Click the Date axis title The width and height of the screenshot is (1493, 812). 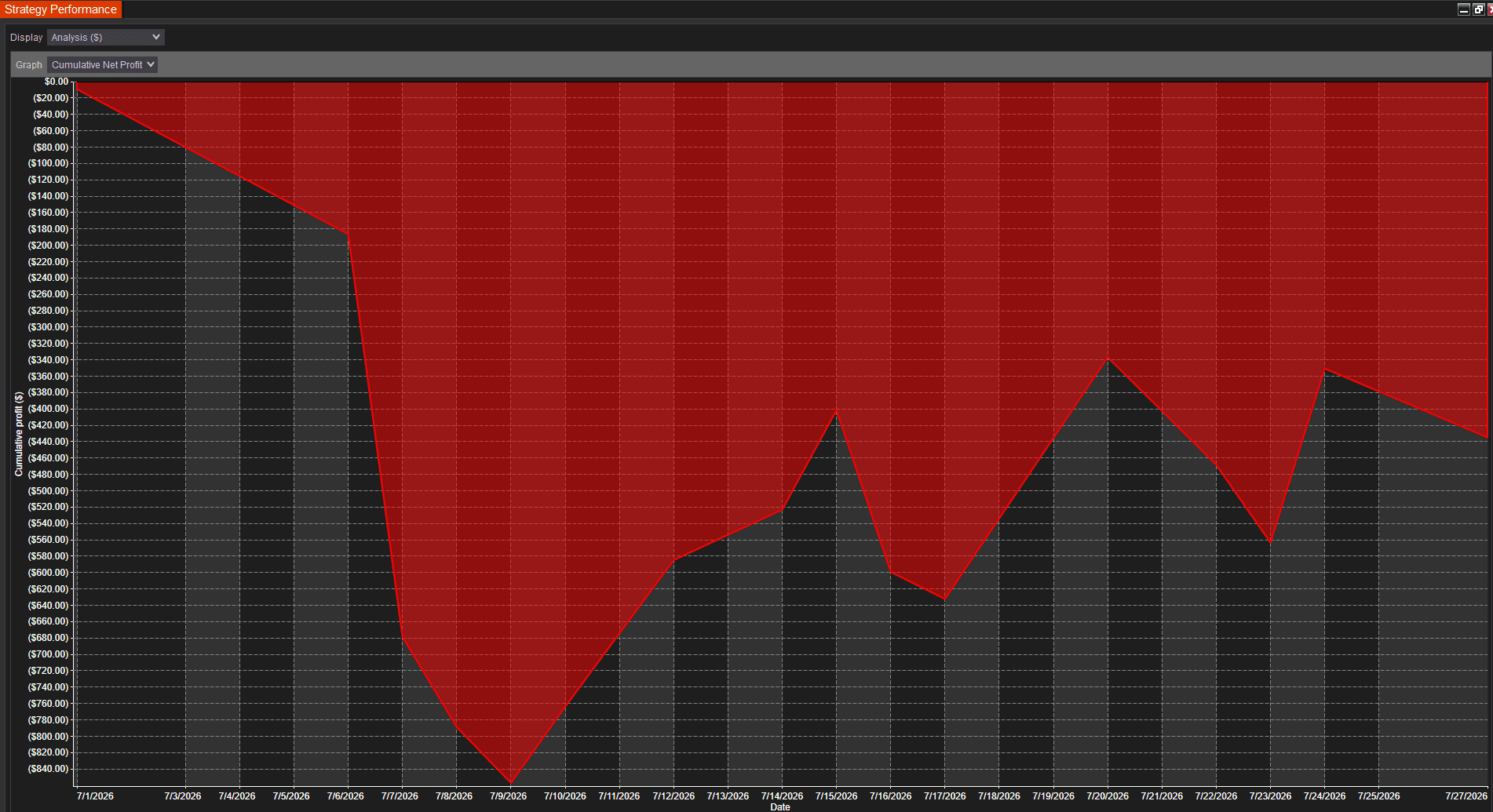pyautogui.click(x=780, y=807)
